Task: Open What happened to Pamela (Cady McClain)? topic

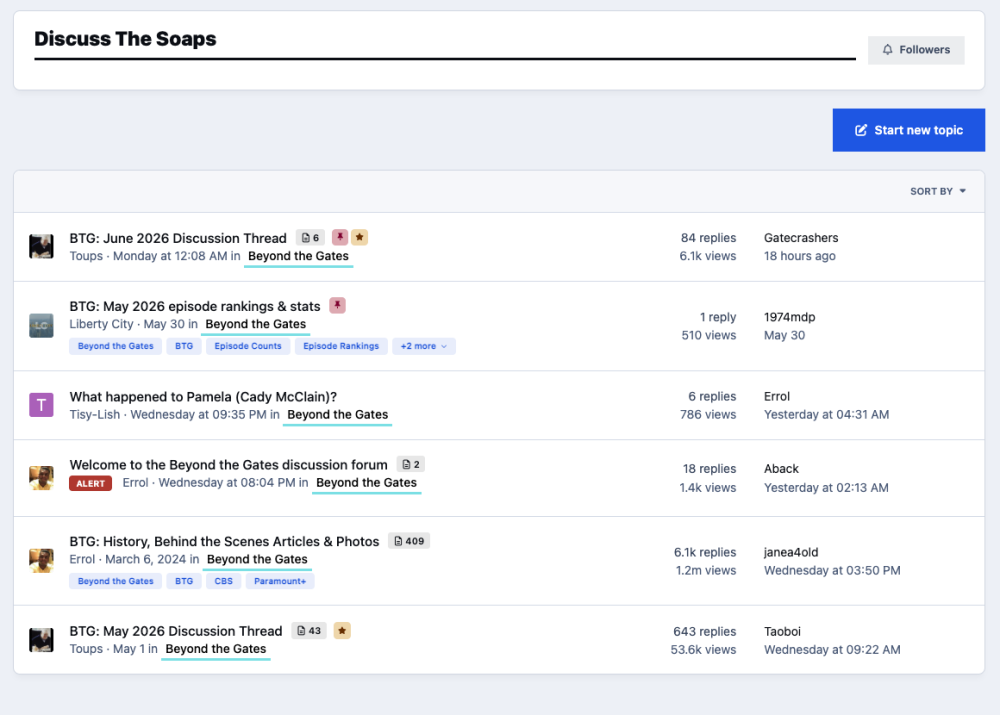Action: [203, 397]
